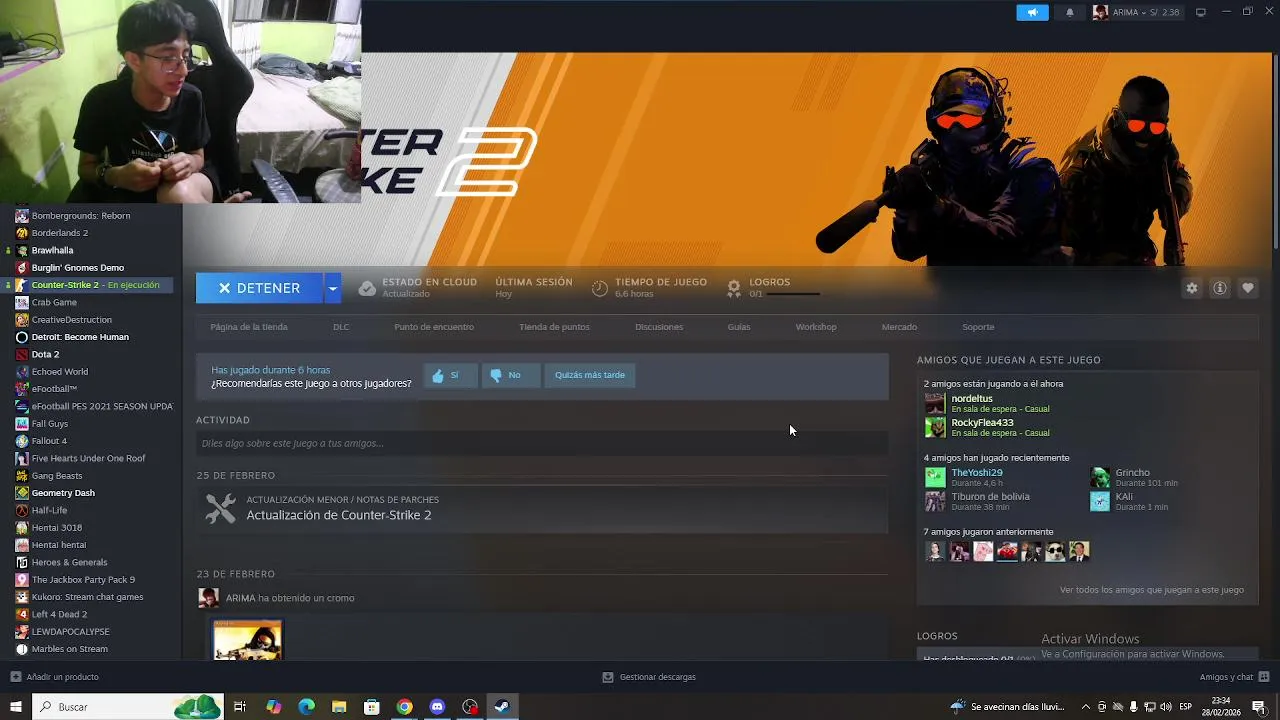1280x720 pixels.
Task: Open Gestionar descargas
Action: pyautogui.click(x=649, y=677)
